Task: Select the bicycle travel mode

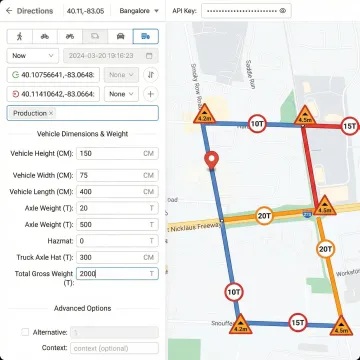Action: tap(45, 36)
